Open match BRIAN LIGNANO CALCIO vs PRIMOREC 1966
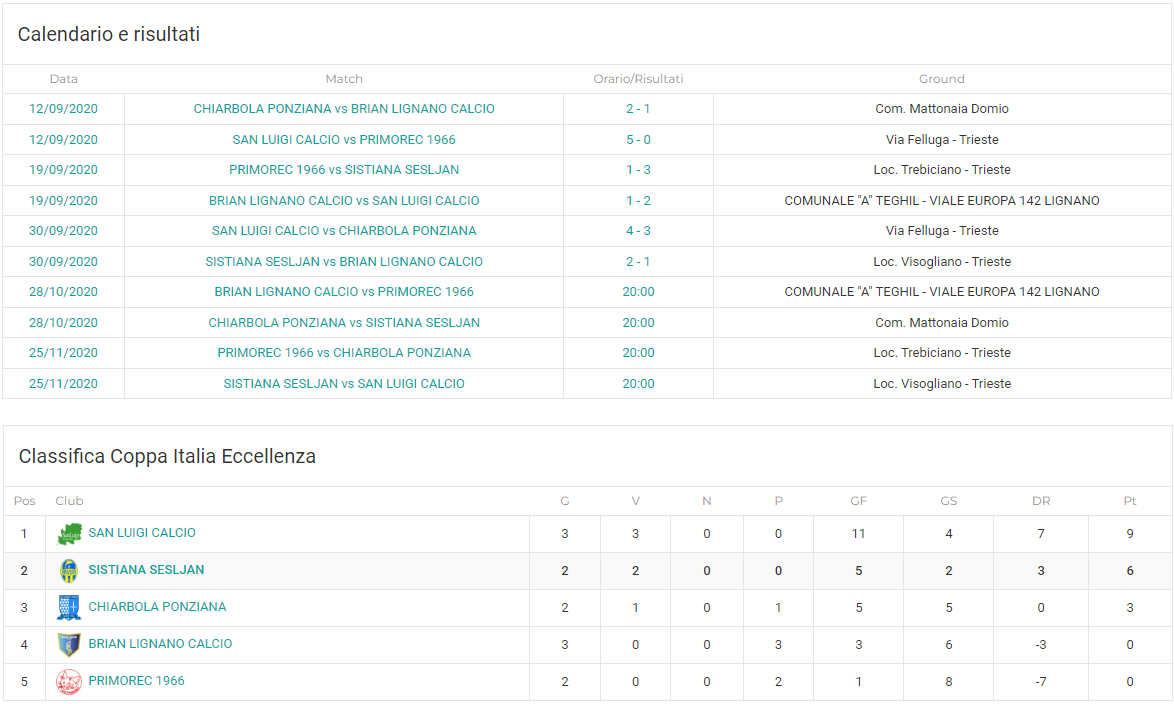1174x704 pixels. click(344, 292)
